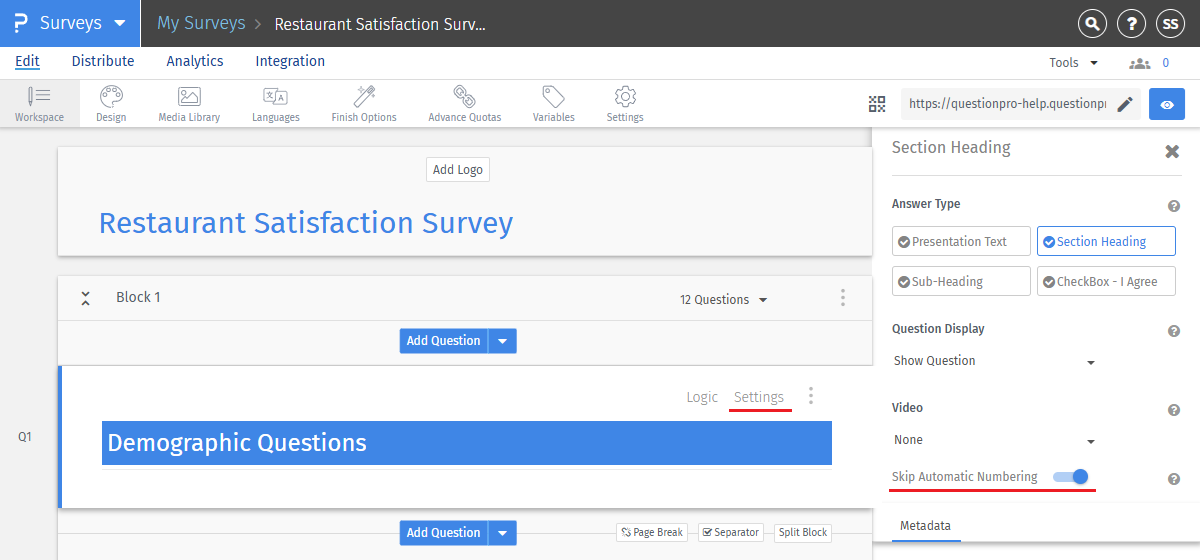Click the collaborator count 0
Viewport: 1200px width, 560px height.
pos(1166,63)
